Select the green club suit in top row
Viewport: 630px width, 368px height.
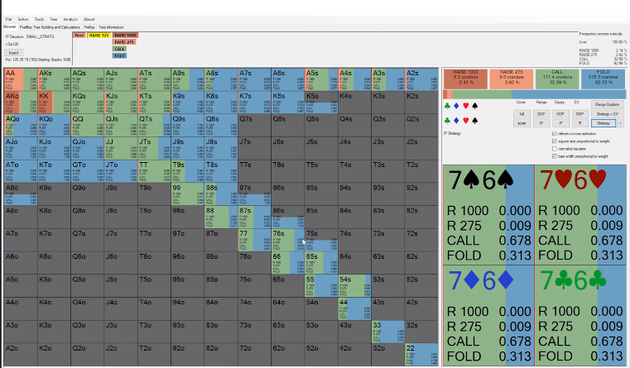click(x=447, y=106)
